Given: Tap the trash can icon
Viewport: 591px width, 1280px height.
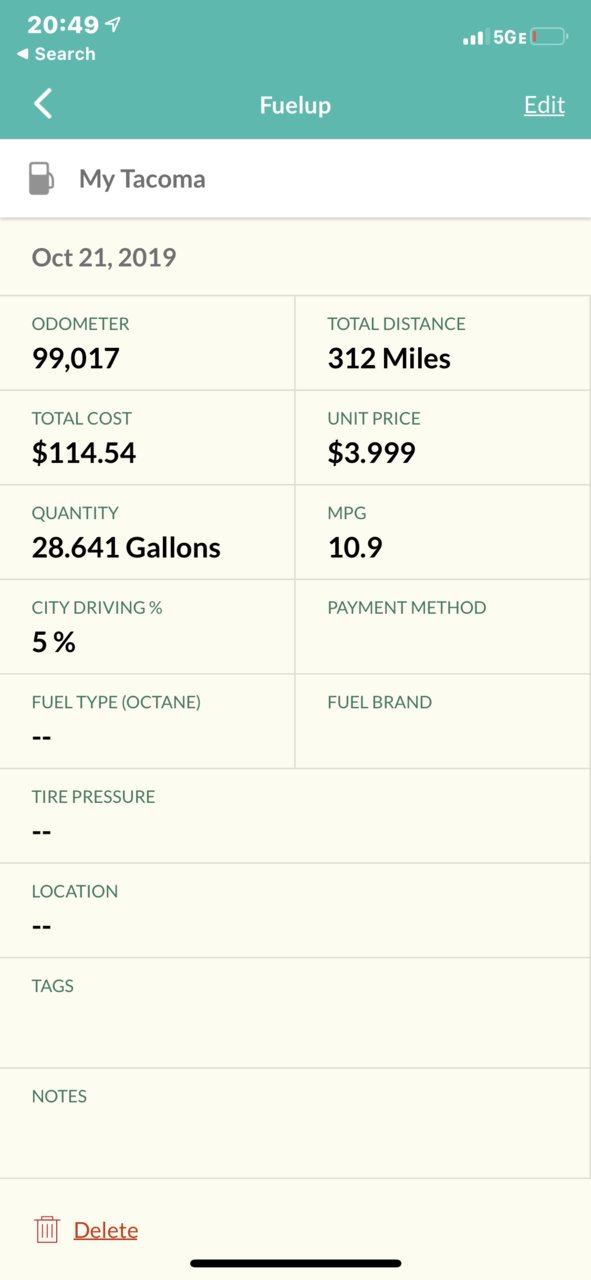Looking at the screenshot, I should point(47,1230).
